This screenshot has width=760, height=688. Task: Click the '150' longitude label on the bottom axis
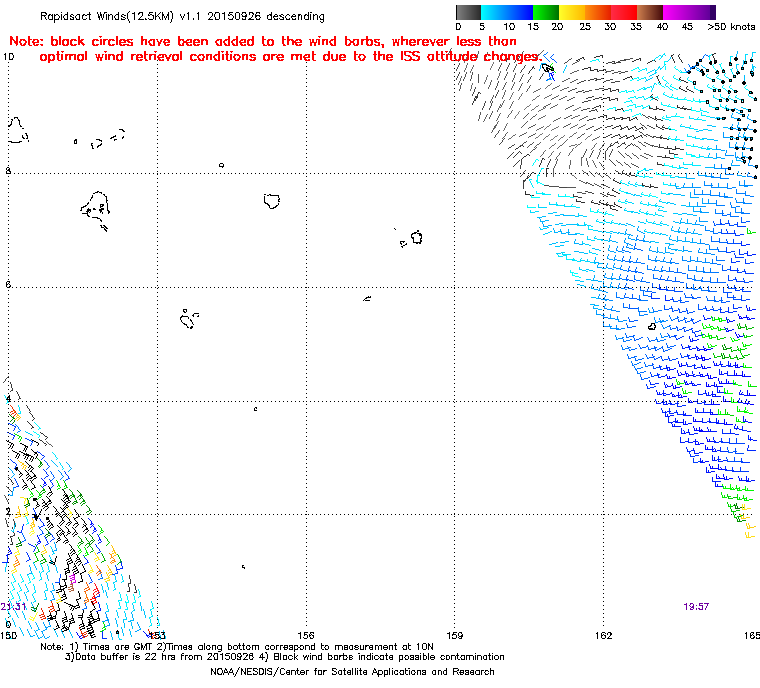8,635
